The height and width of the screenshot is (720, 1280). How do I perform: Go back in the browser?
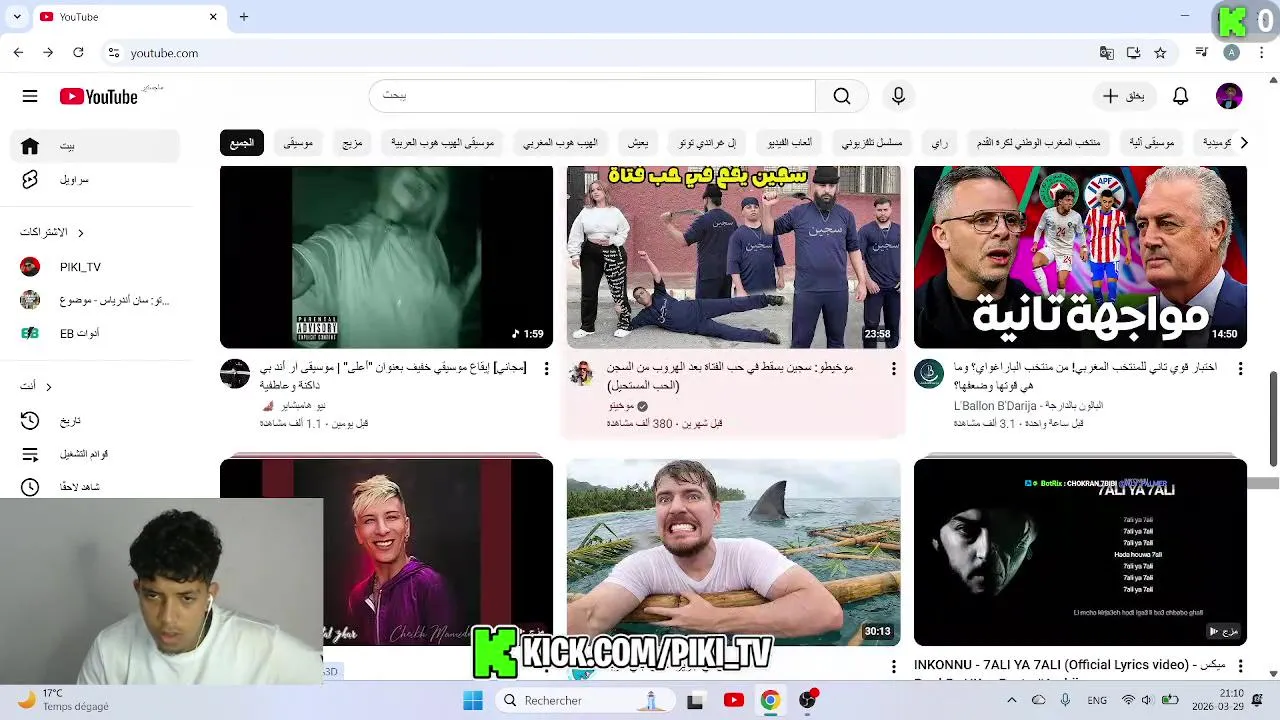18,53
